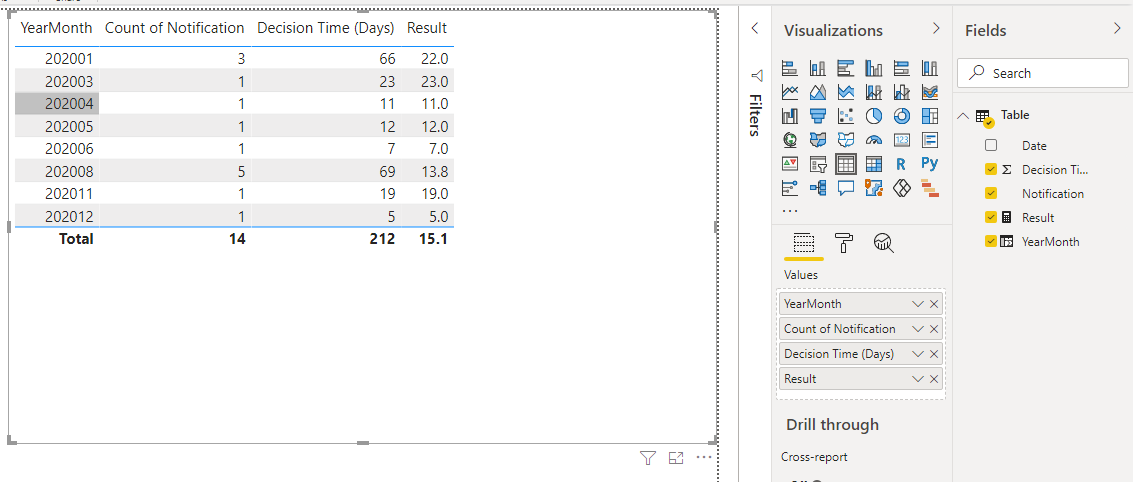Insert a Waterfall chart visual
Viewport: 1133px width, 482px height.
click(790, 116)
